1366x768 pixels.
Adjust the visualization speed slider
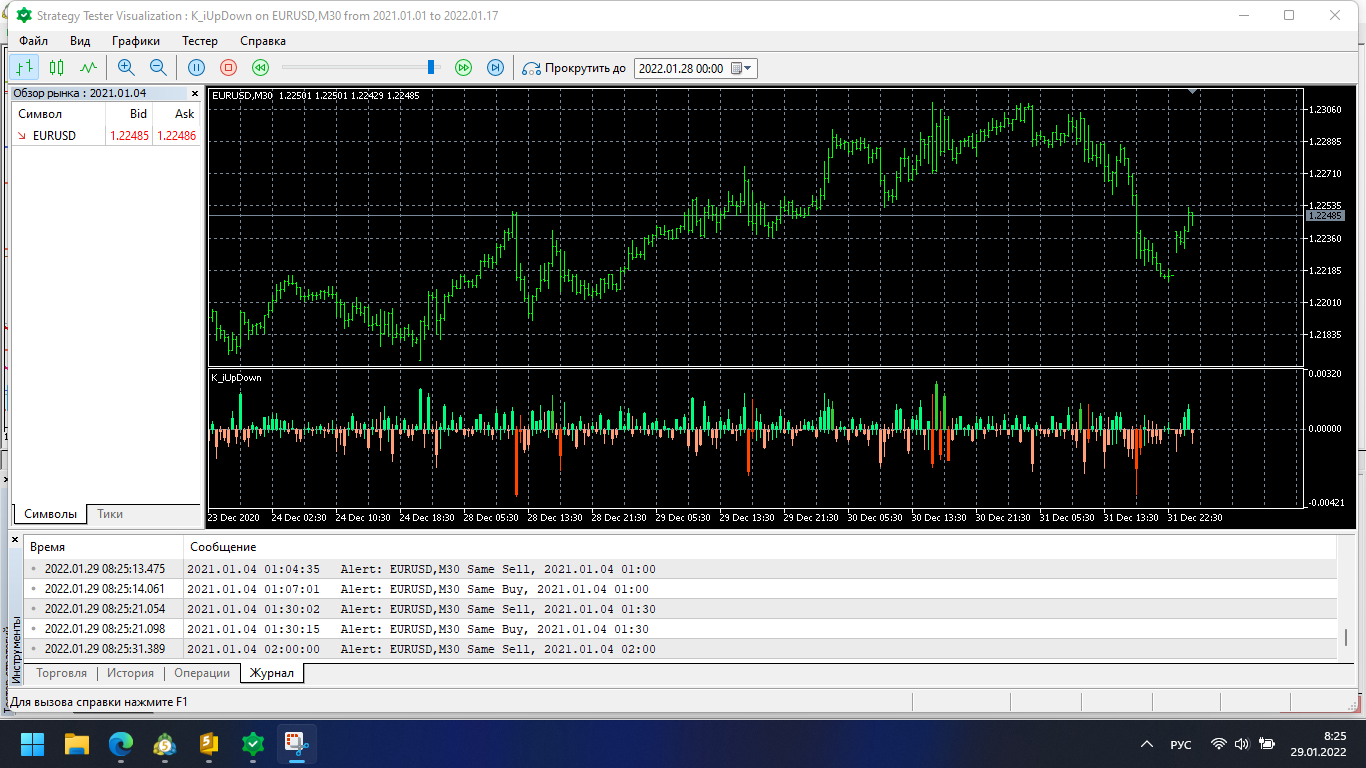[x=432, y=67]
